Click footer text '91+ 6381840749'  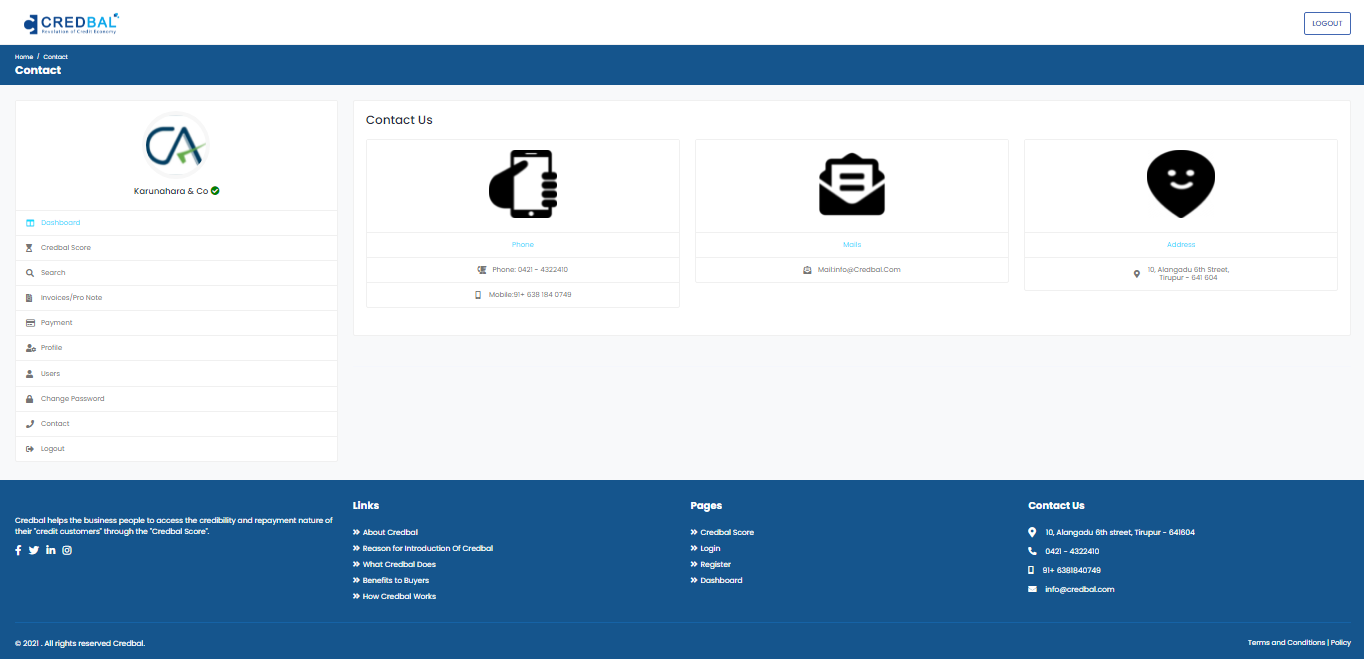pyautogui.click(x=1072, y=570)
